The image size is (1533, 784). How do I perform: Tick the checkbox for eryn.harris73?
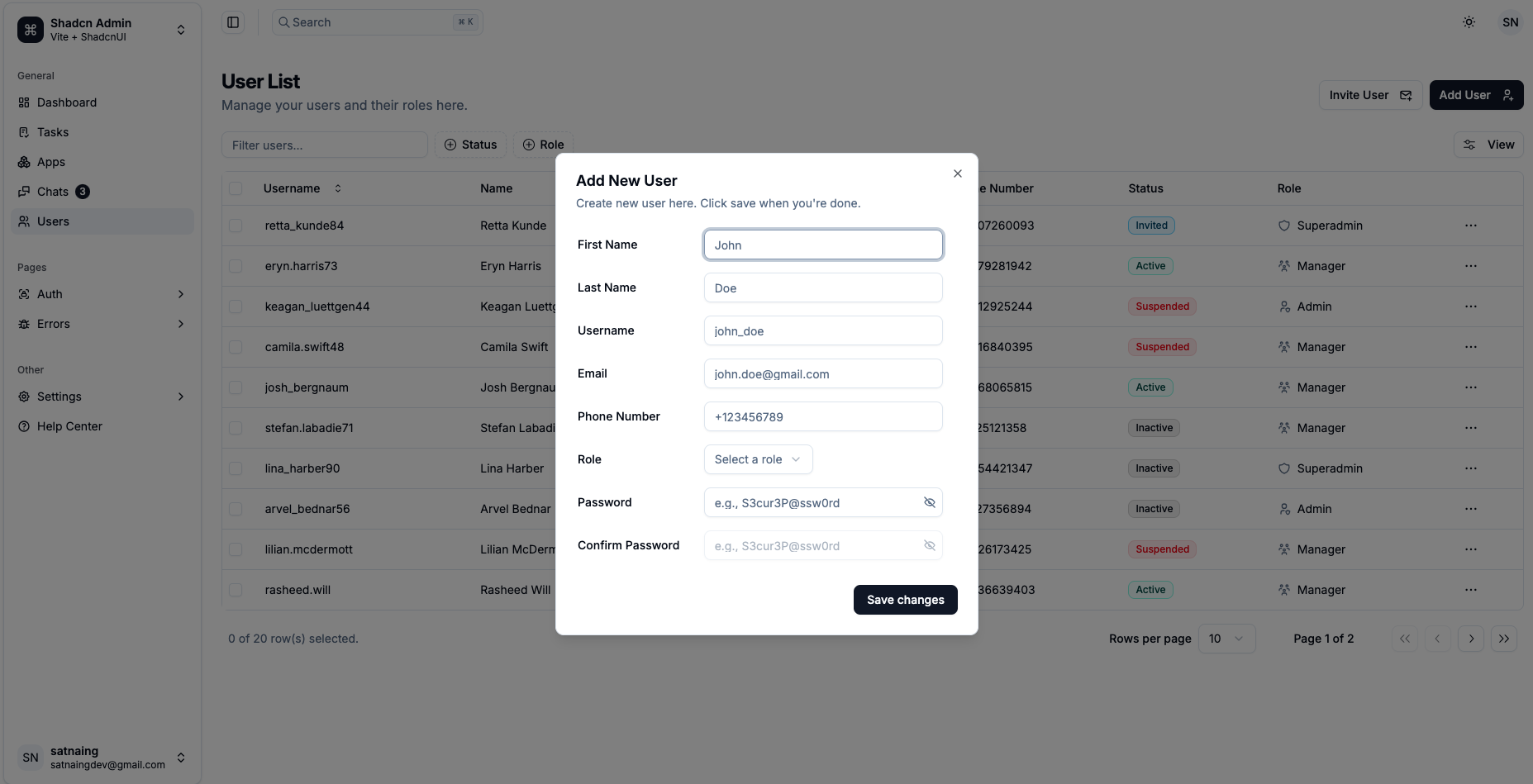[236, 266]
